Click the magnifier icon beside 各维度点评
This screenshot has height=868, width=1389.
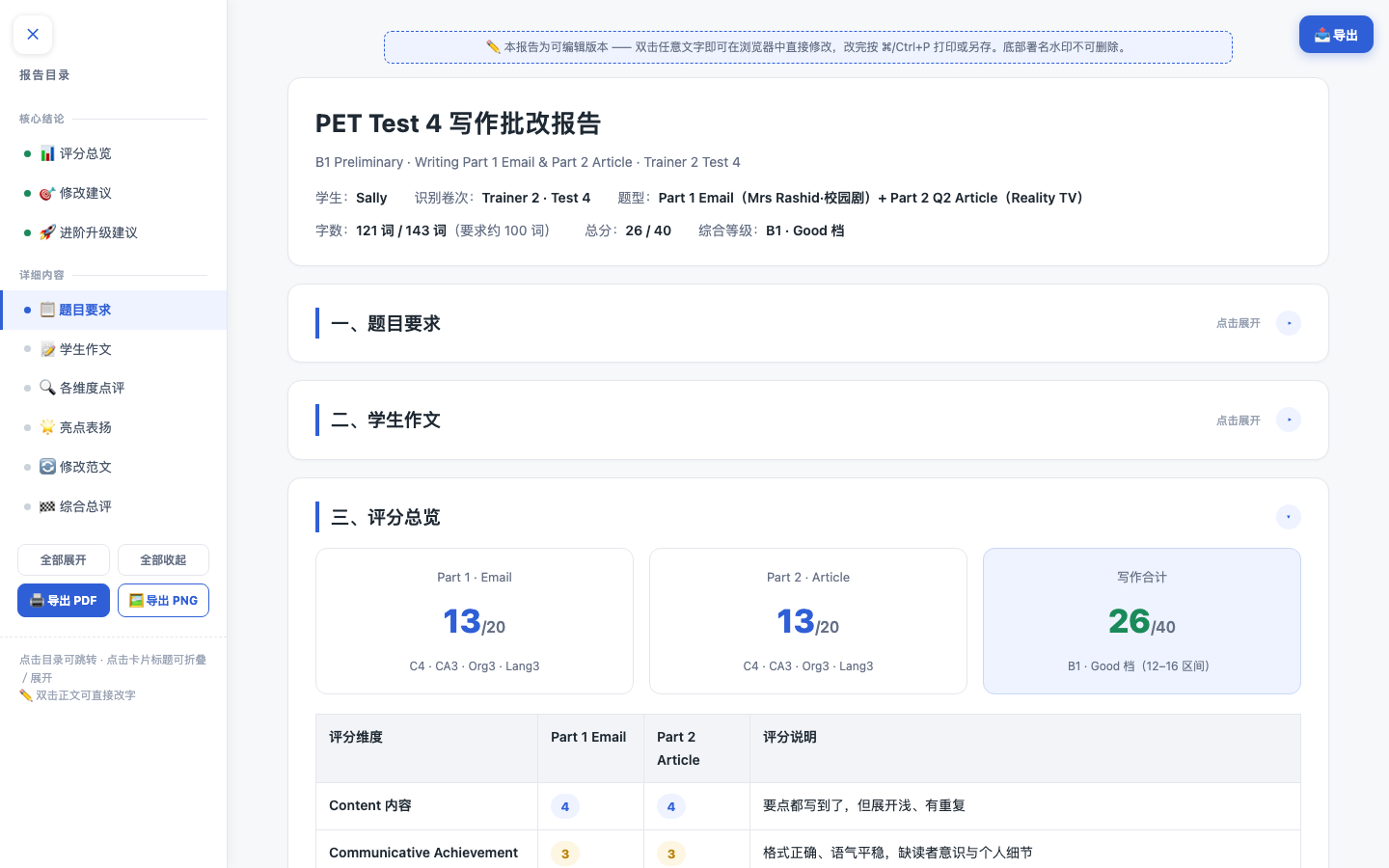coord(47,388)
